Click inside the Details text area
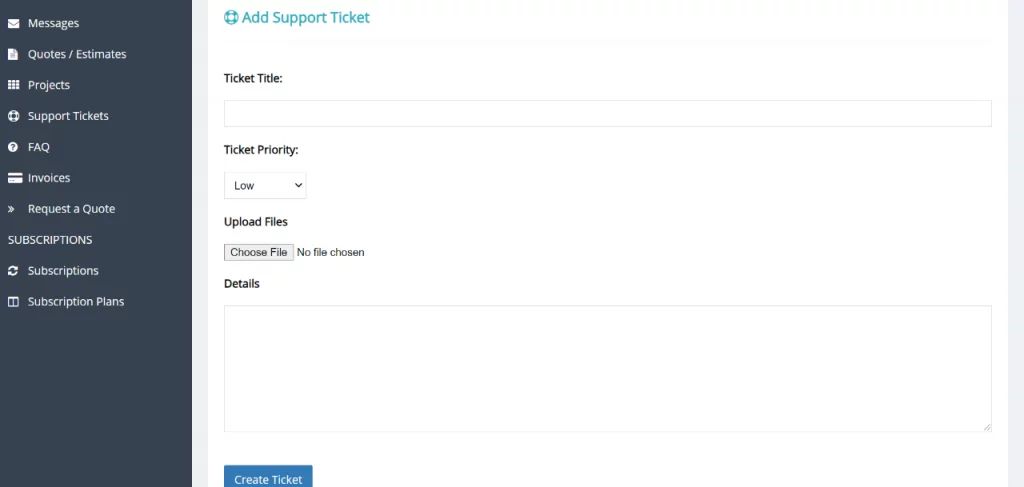Image resolution: width=1024 pixels, height=487 pixels. 607,368
